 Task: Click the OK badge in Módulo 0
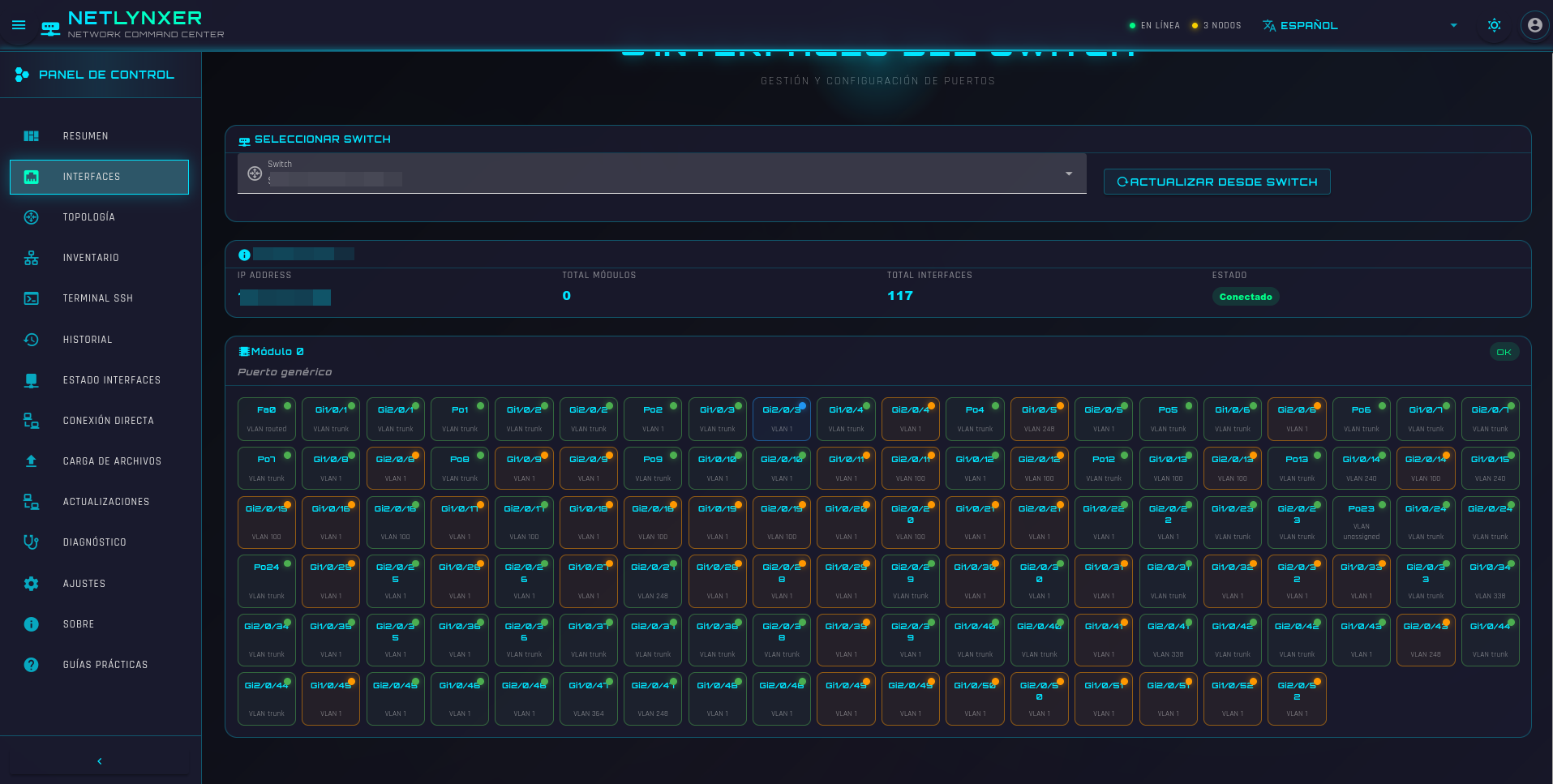point(1504,352)
